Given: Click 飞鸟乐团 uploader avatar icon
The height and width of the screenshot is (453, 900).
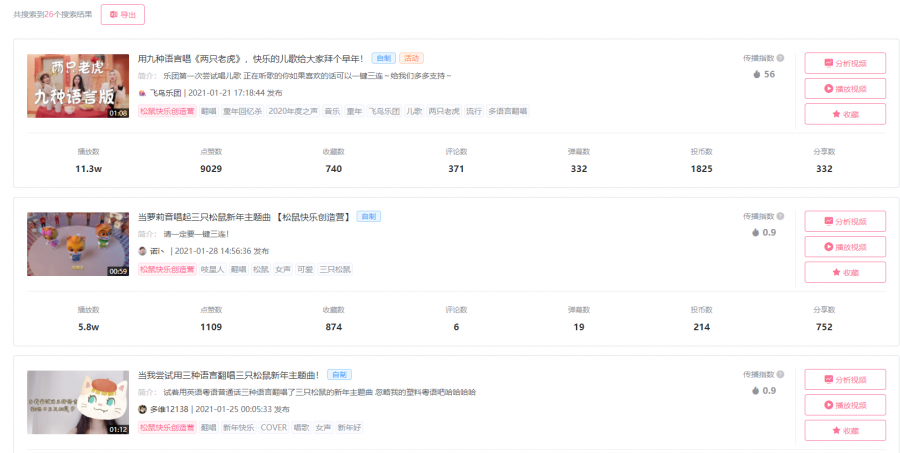Looking at the screenshot, I should pyautogui.click(x=142, y=93).
